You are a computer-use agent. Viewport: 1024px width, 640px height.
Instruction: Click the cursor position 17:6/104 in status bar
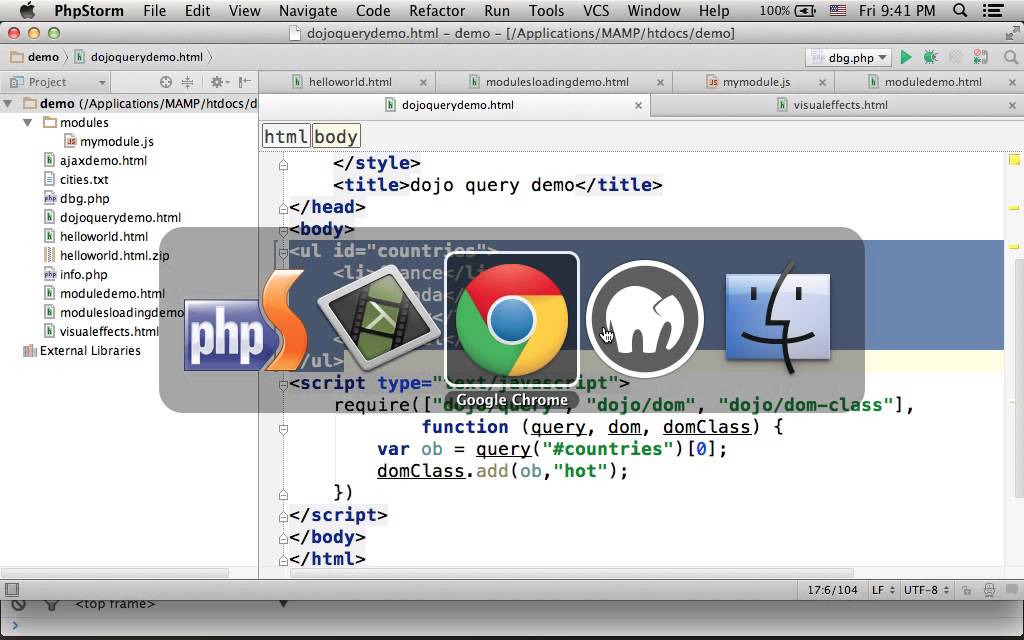[832, 590]
